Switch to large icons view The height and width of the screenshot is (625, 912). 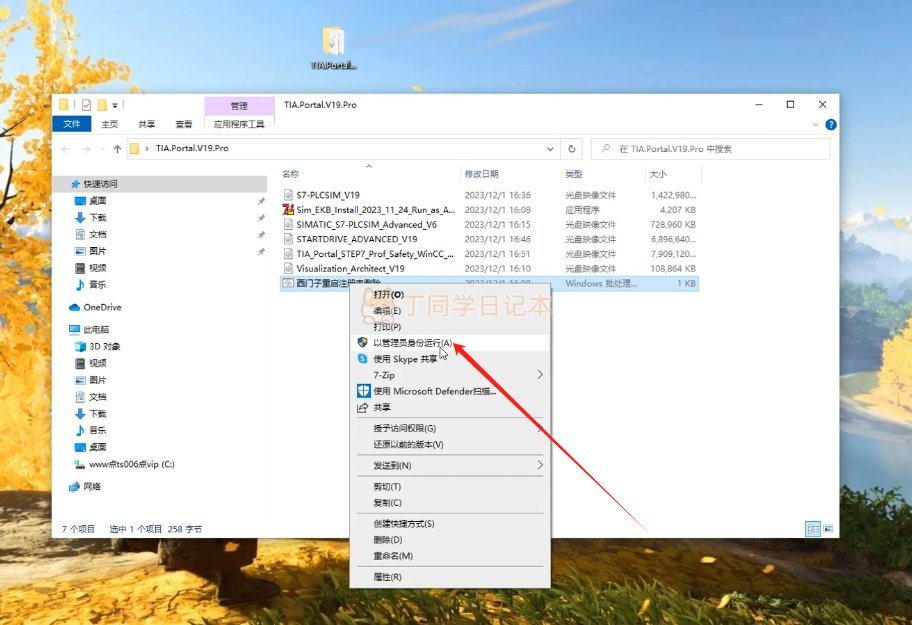828,528
